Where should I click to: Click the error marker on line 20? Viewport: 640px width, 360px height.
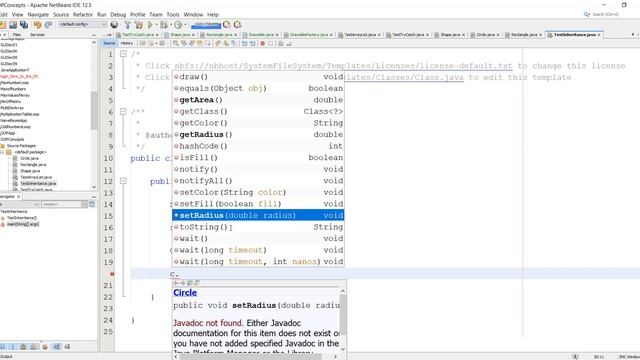click(x=112, y=273)
